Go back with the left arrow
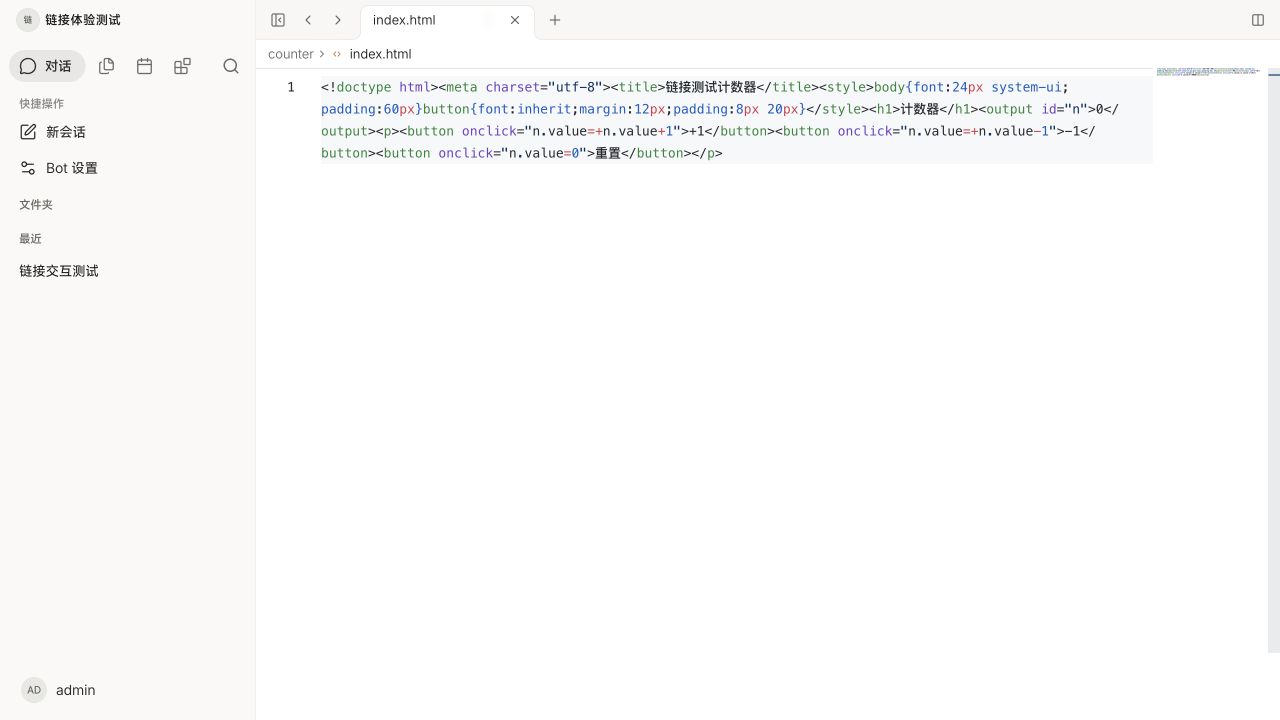Screen dimensions: 1280x720 [x=308, y=20]
